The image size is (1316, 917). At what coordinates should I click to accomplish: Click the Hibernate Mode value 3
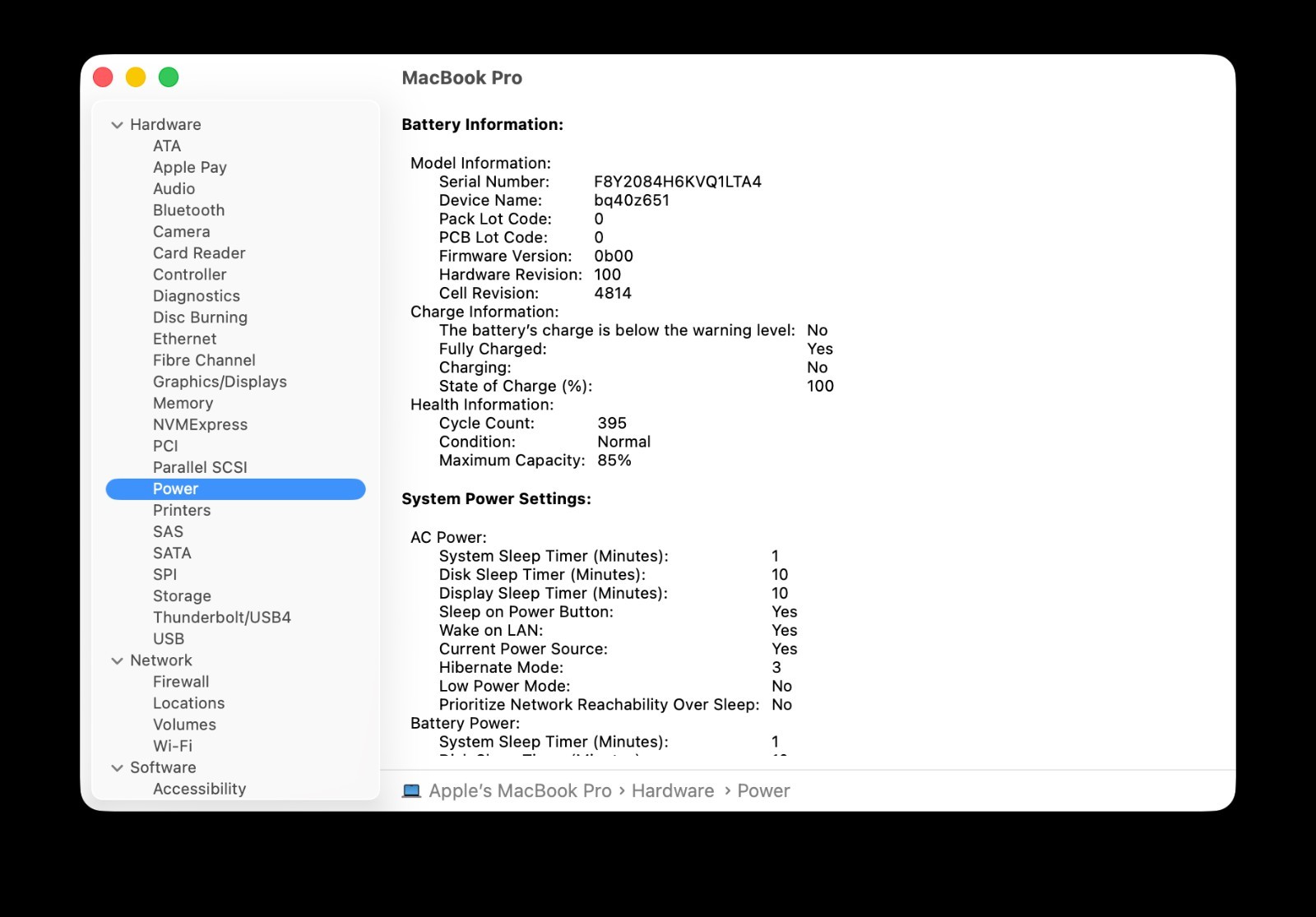pos(776,667)
